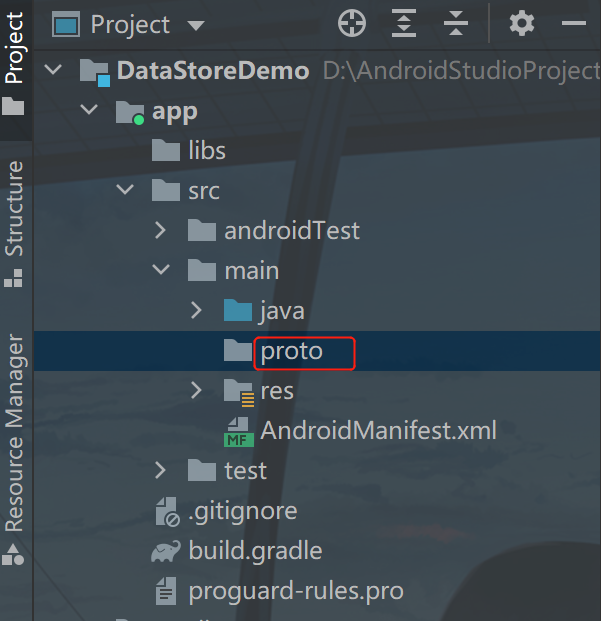601x621 pixels.
Task: Expand the androidTest folder chevron
Action: pos(160,230)
